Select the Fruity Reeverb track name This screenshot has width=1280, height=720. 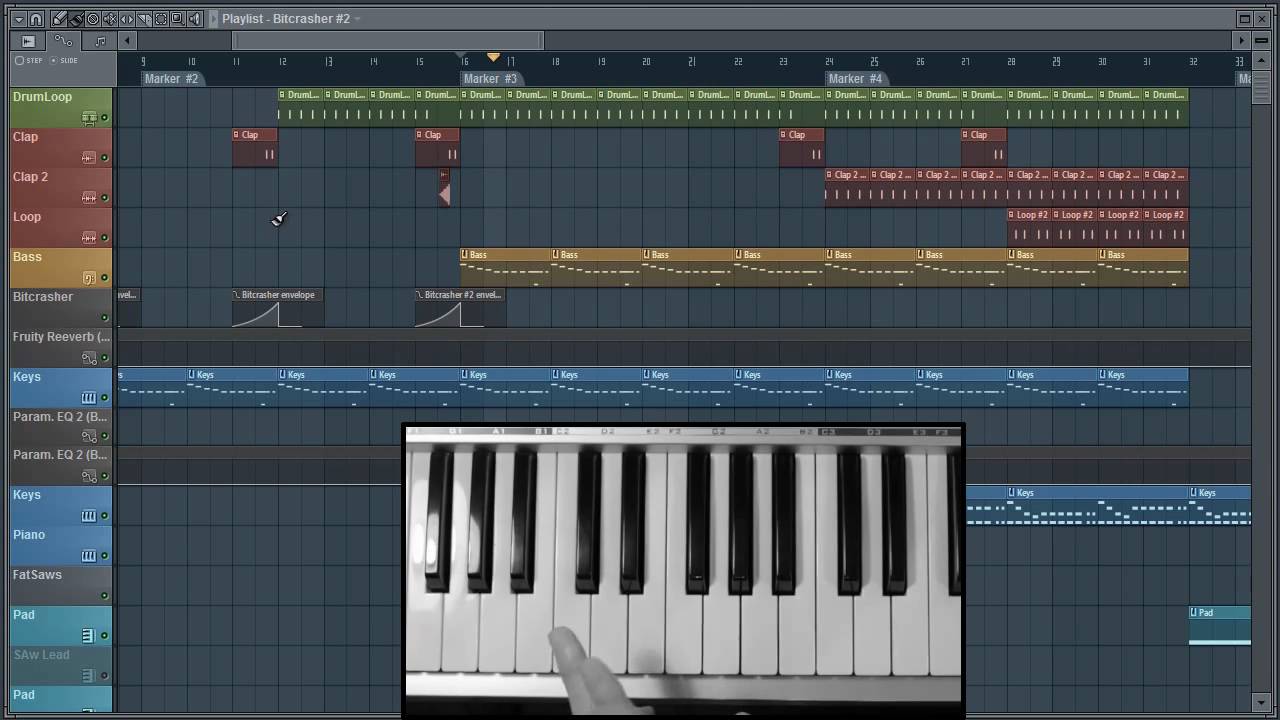[x=61, y=337]
